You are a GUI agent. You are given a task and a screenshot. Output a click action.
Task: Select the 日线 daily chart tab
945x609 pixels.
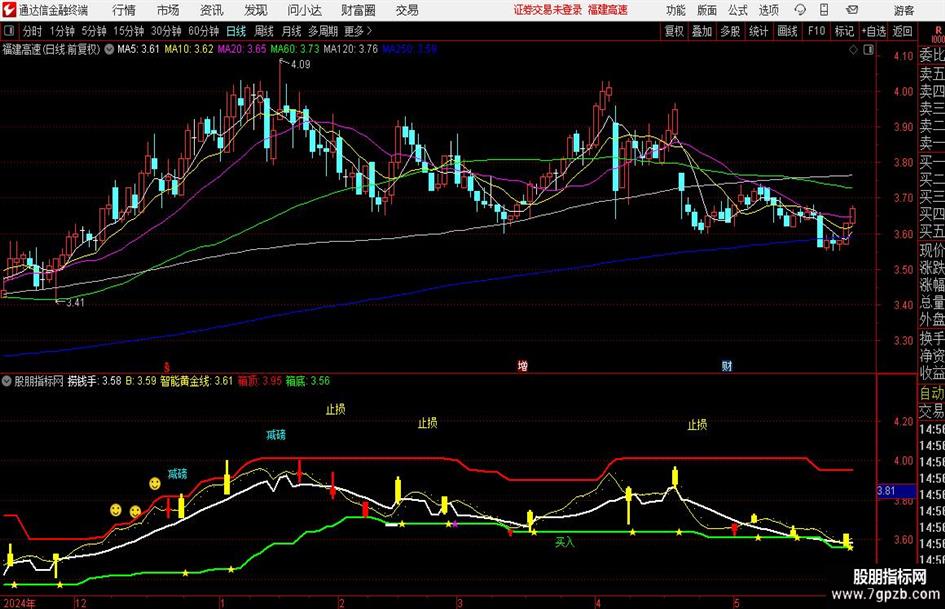coord(236,31)
